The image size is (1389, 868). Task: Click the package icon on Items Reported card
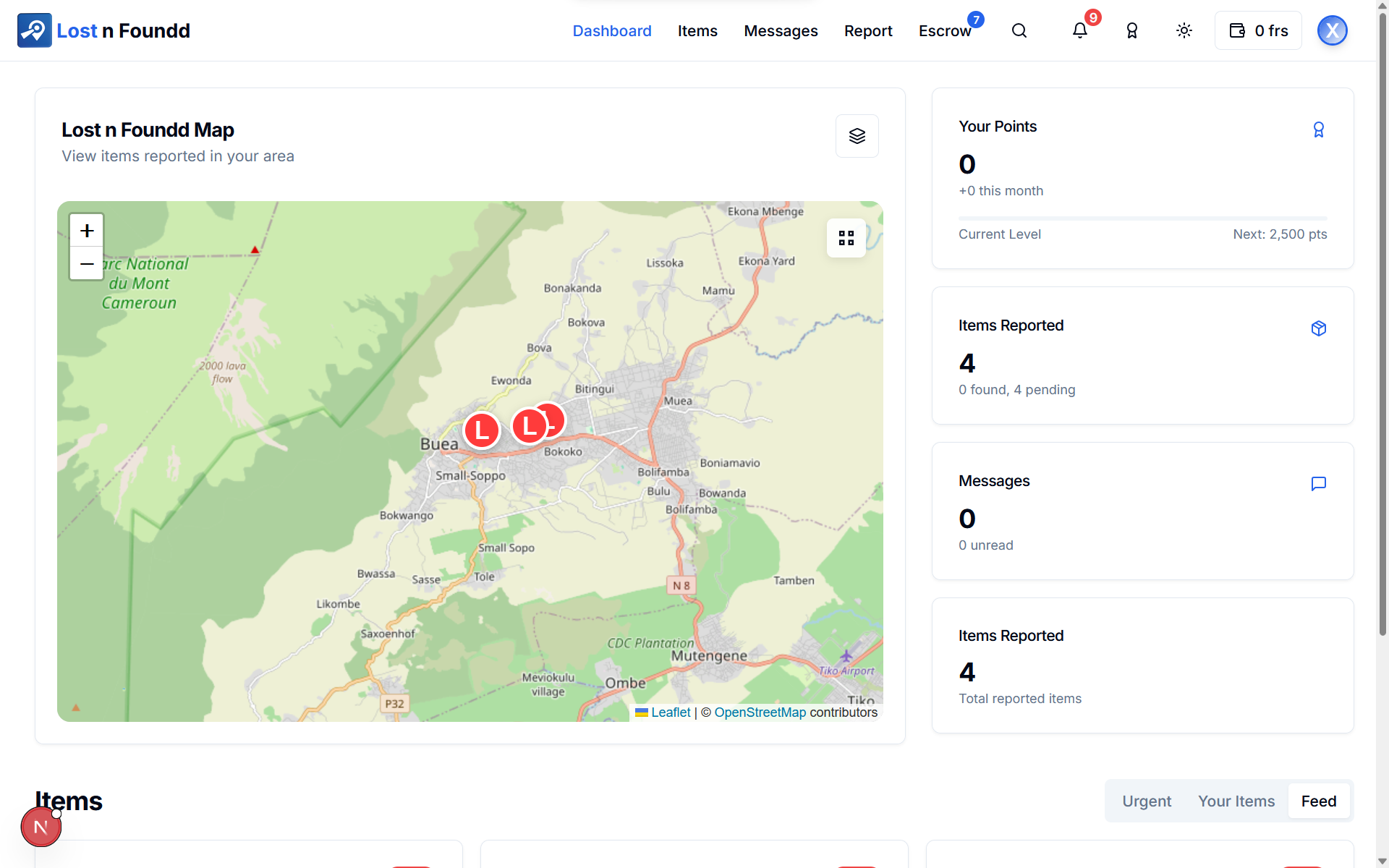[x=1319, y=328]
